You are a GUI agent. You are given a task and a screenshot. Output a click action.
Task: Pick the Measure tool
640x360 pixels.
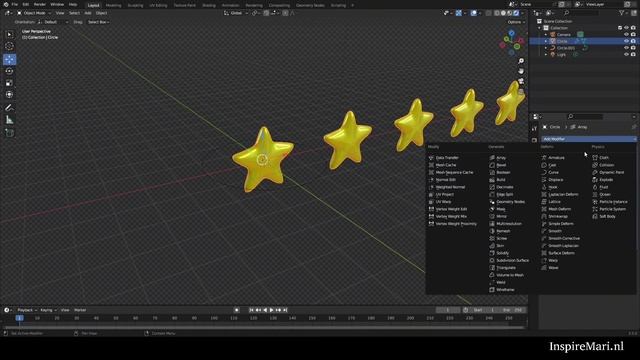point(9,120)
